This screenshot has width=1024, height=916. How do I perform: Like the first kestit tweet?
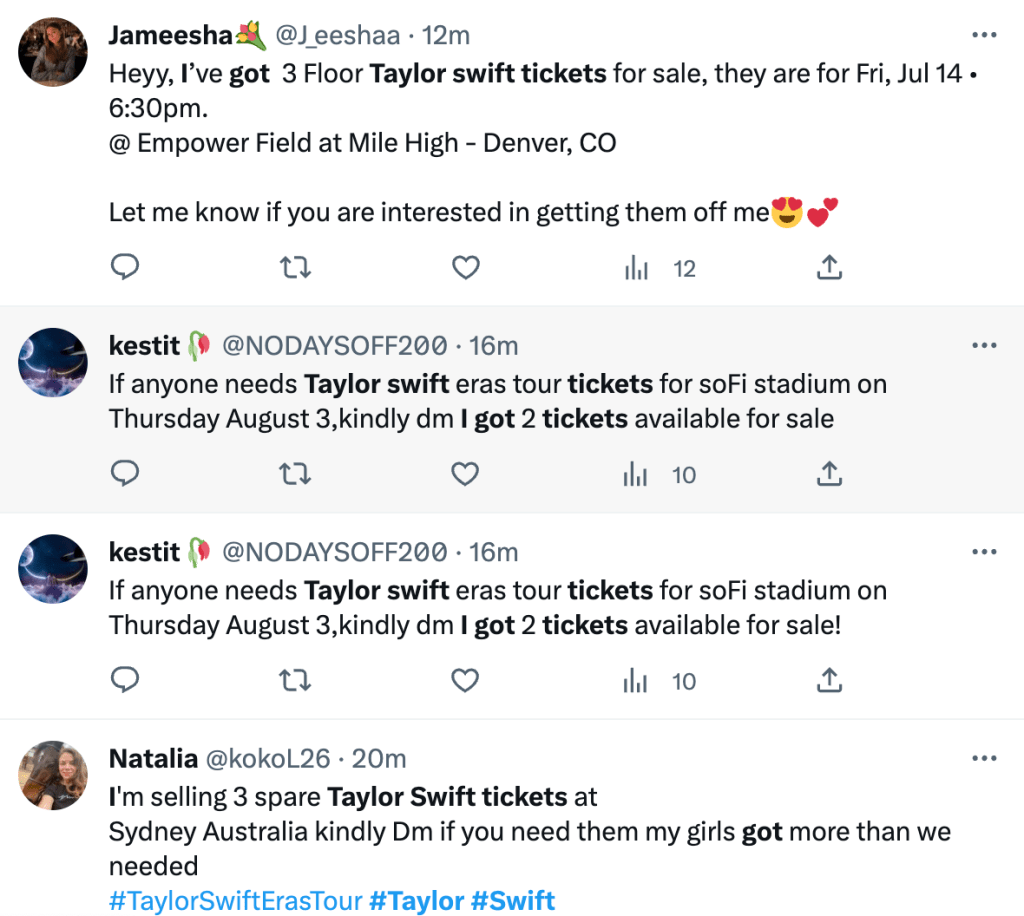click(465, 474)
